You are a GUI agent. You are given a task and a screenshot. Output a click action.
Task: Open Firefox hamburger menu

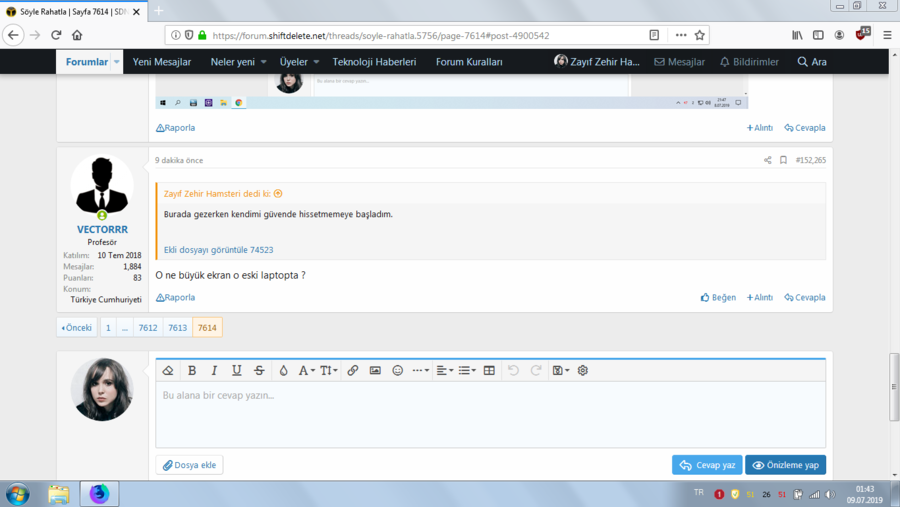point(887,35)
